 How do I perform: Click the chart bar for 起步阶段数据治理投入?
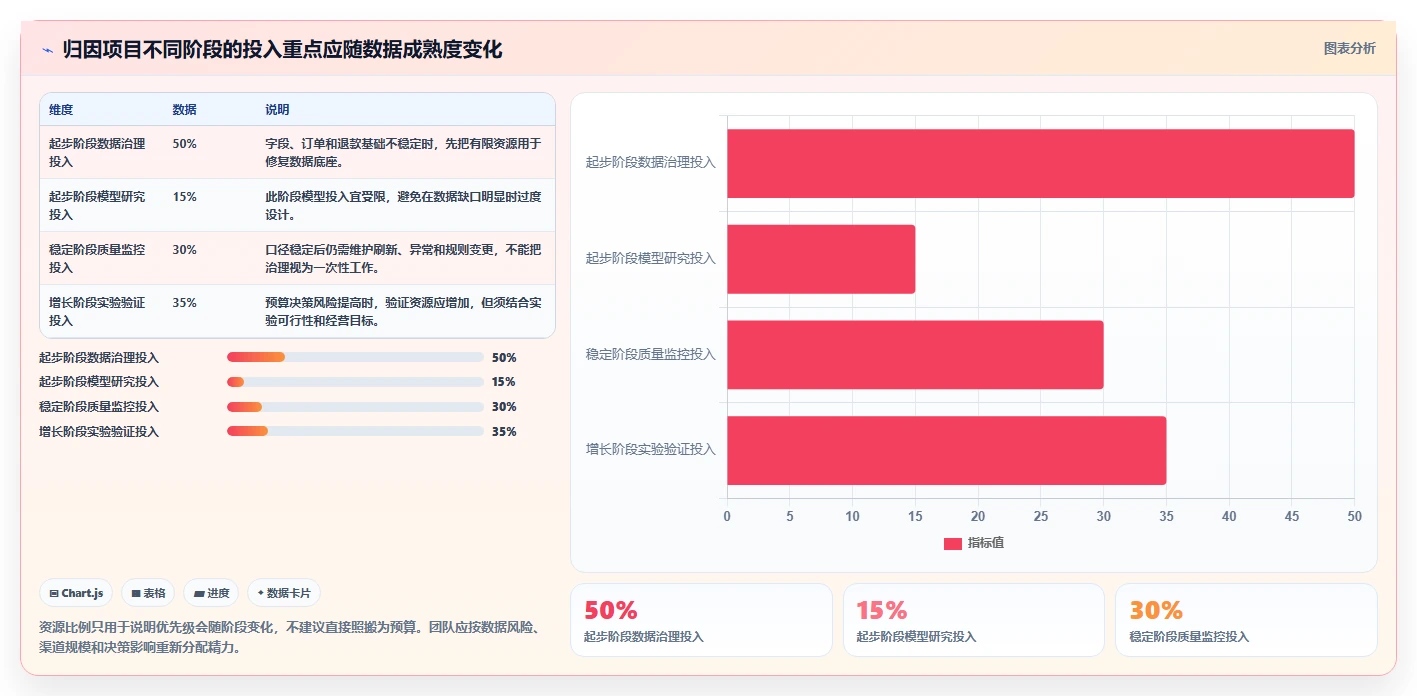click(1040, 163)
